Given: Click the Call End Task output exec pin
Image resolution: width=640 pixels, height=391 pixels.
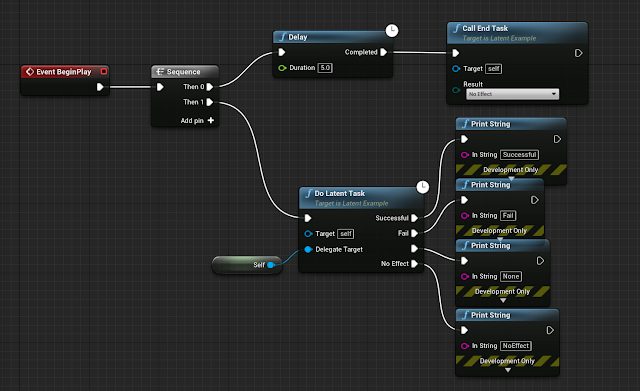Looking at the screenshot, I should click(578, 53).
